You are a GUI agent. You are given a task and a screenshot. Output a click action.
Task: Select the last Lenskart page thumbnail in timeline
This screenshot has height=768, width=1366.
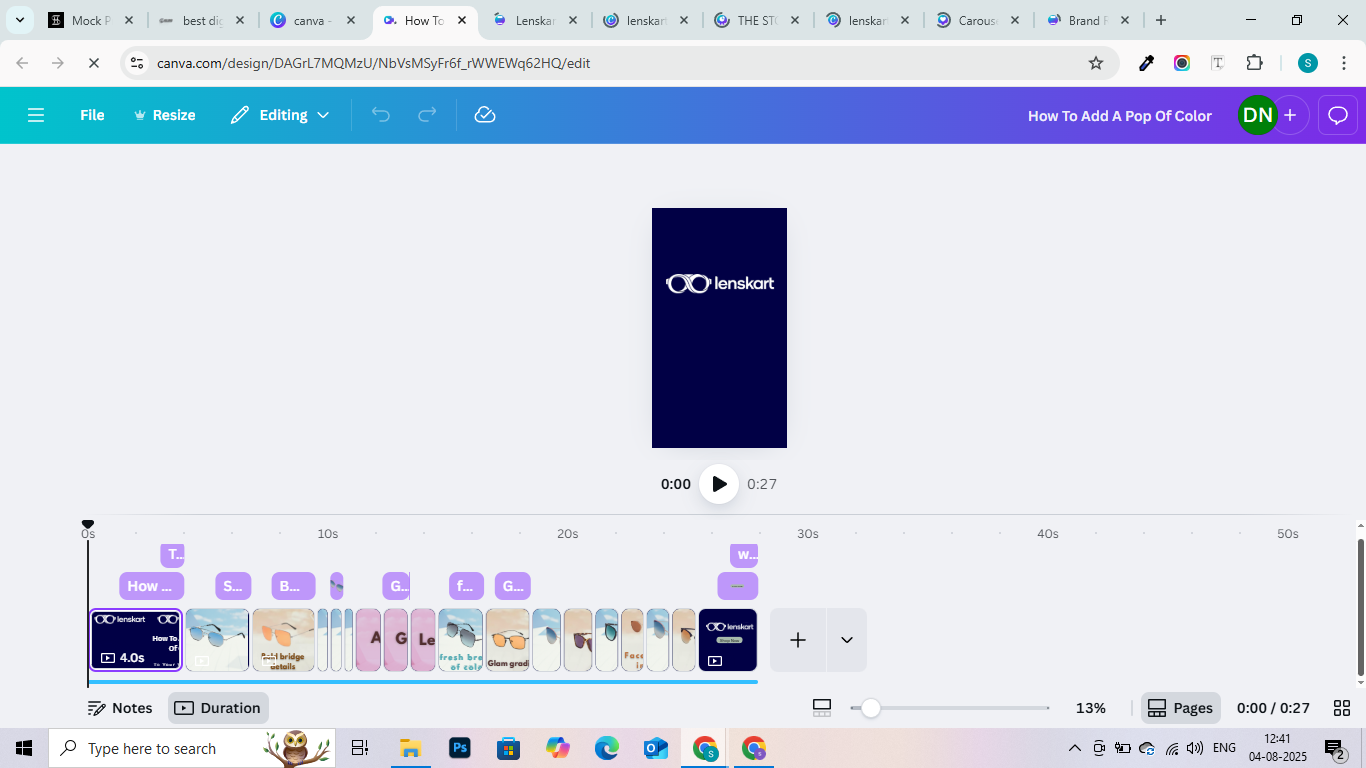click(x=728, y=640)
